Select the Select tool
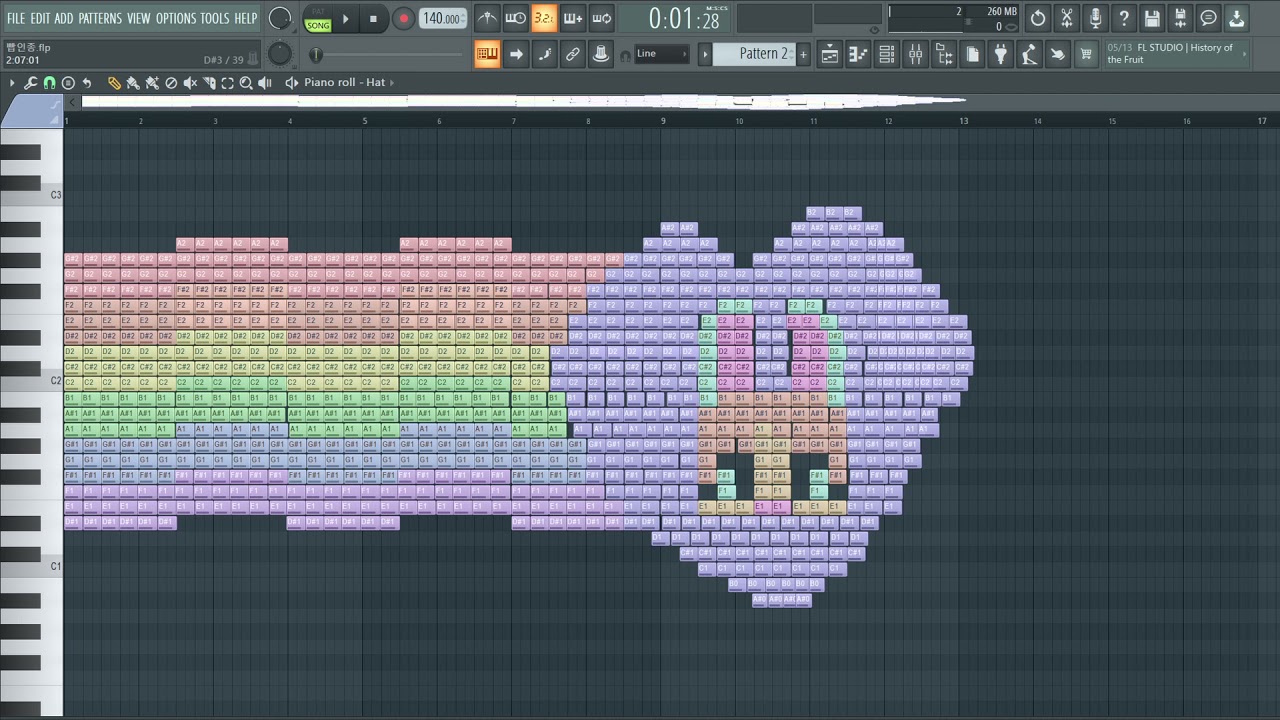 pos(227,83)
